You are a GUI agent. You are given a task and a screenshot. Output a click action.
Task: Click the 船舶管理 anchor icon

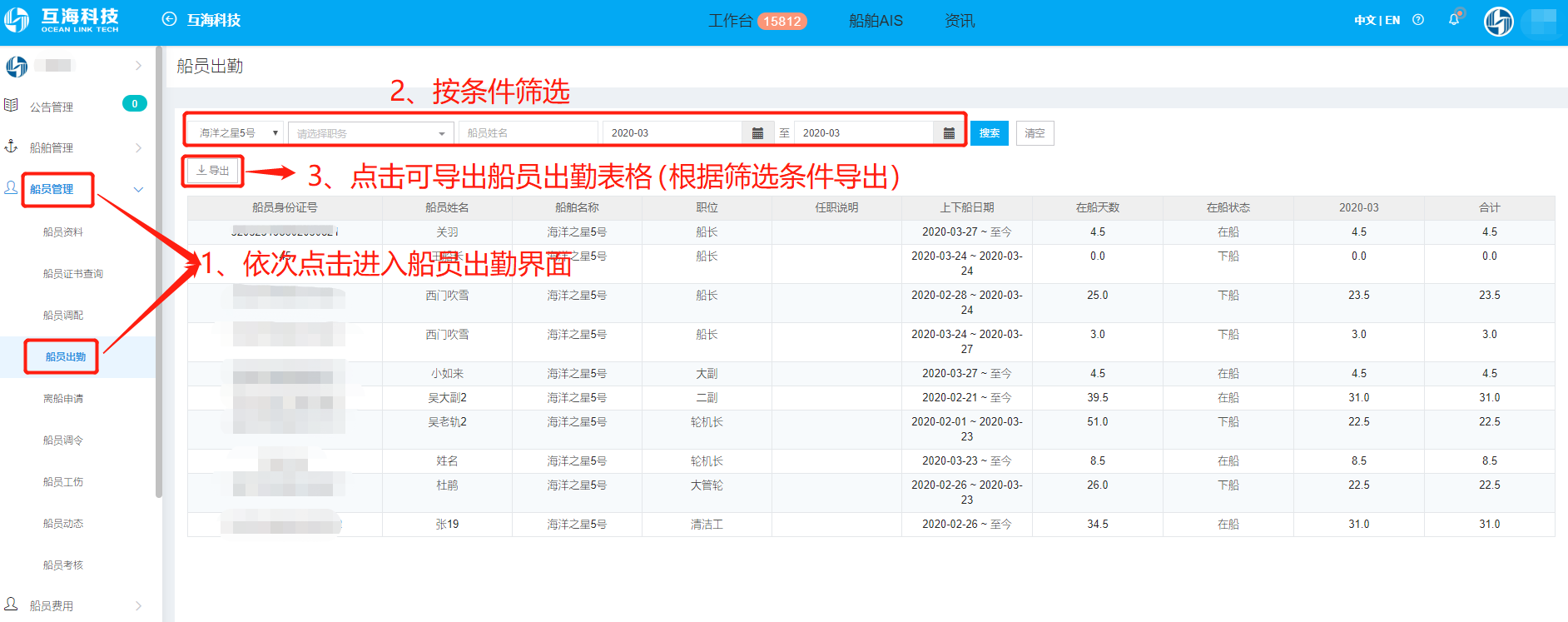tap(11, 147)
